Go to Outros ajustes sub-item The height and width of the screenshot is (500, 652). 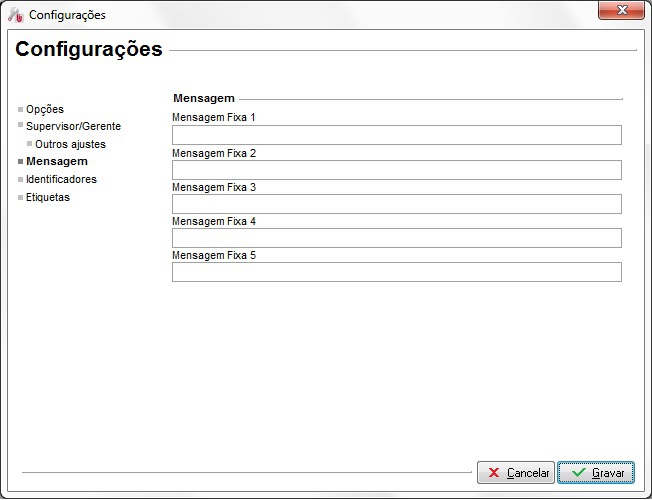70,144
